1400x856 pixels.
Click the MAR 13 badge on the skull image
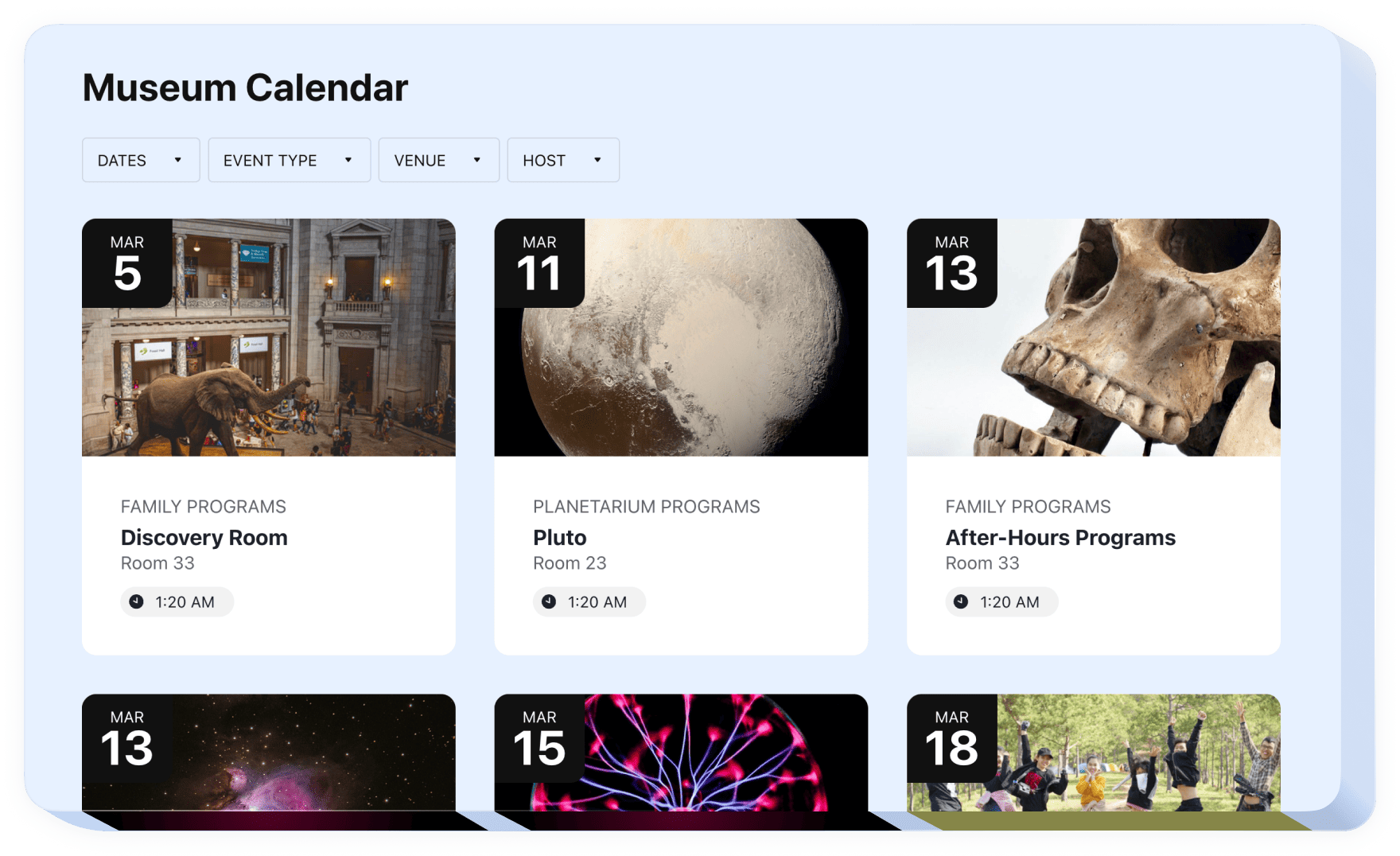951,263
